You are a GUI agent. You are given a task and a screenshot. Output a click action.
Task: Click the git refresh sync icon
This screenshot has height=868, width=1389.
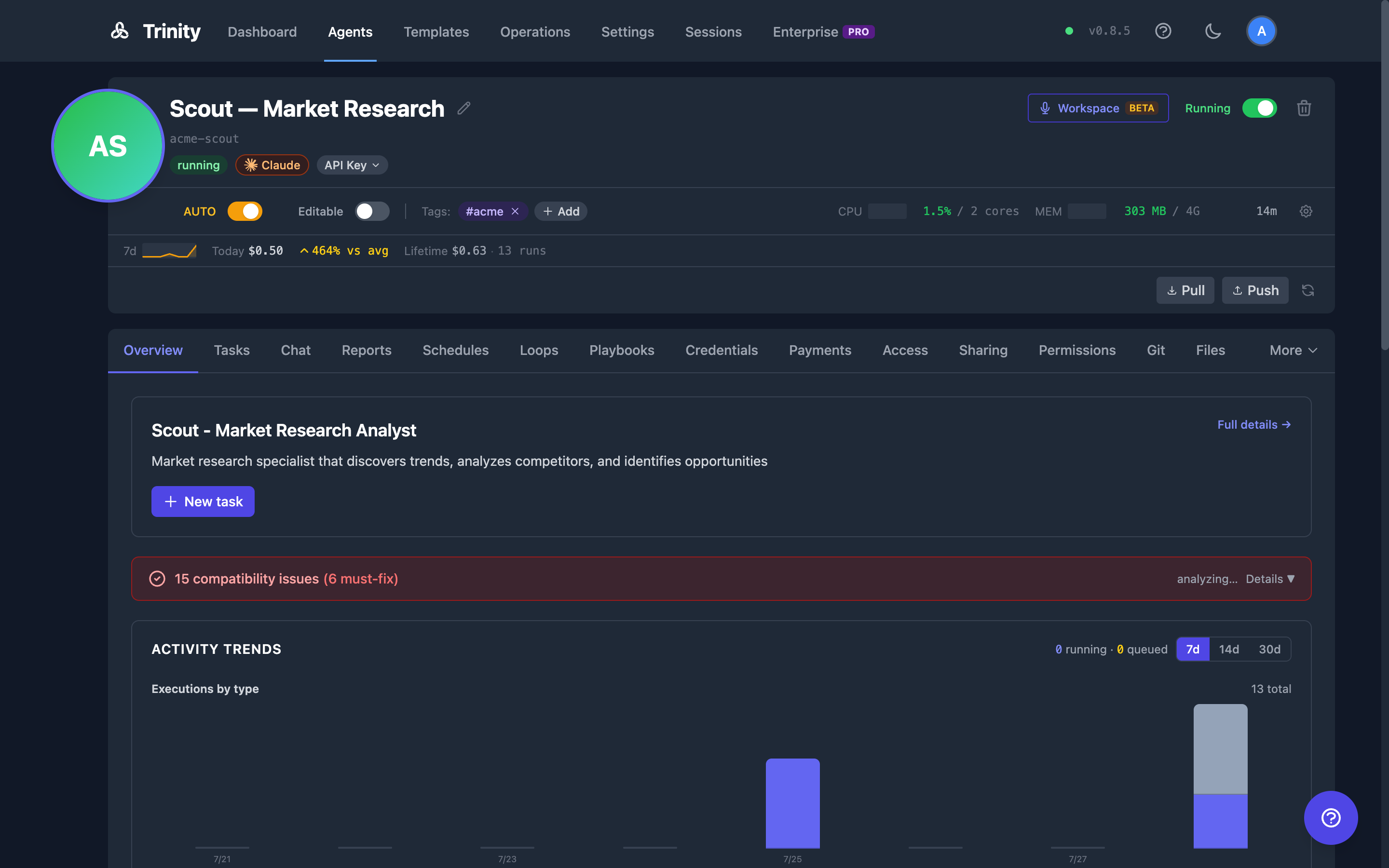coord(1308,290)
